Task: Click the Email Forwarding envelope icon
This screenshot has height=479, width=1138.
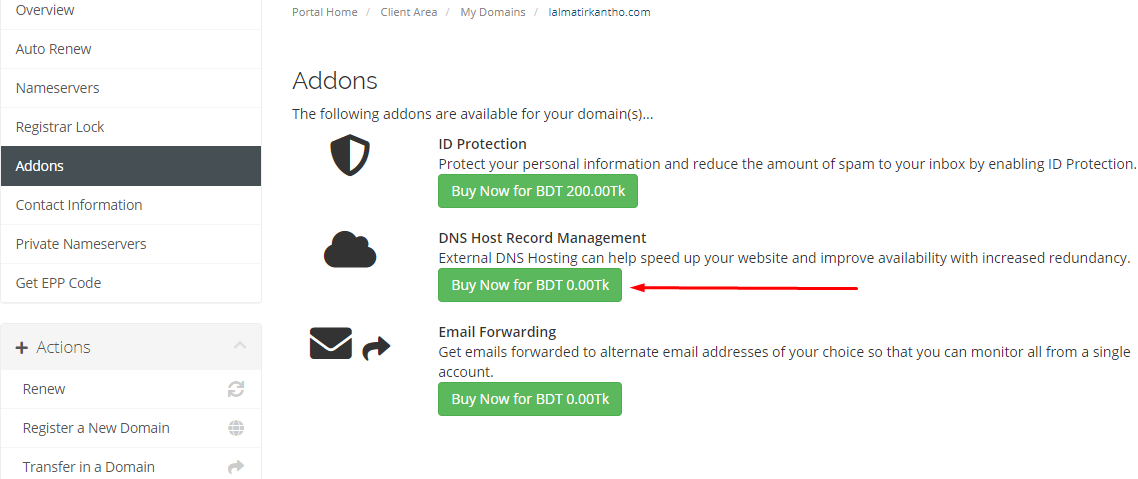Action: click(331, 343)
